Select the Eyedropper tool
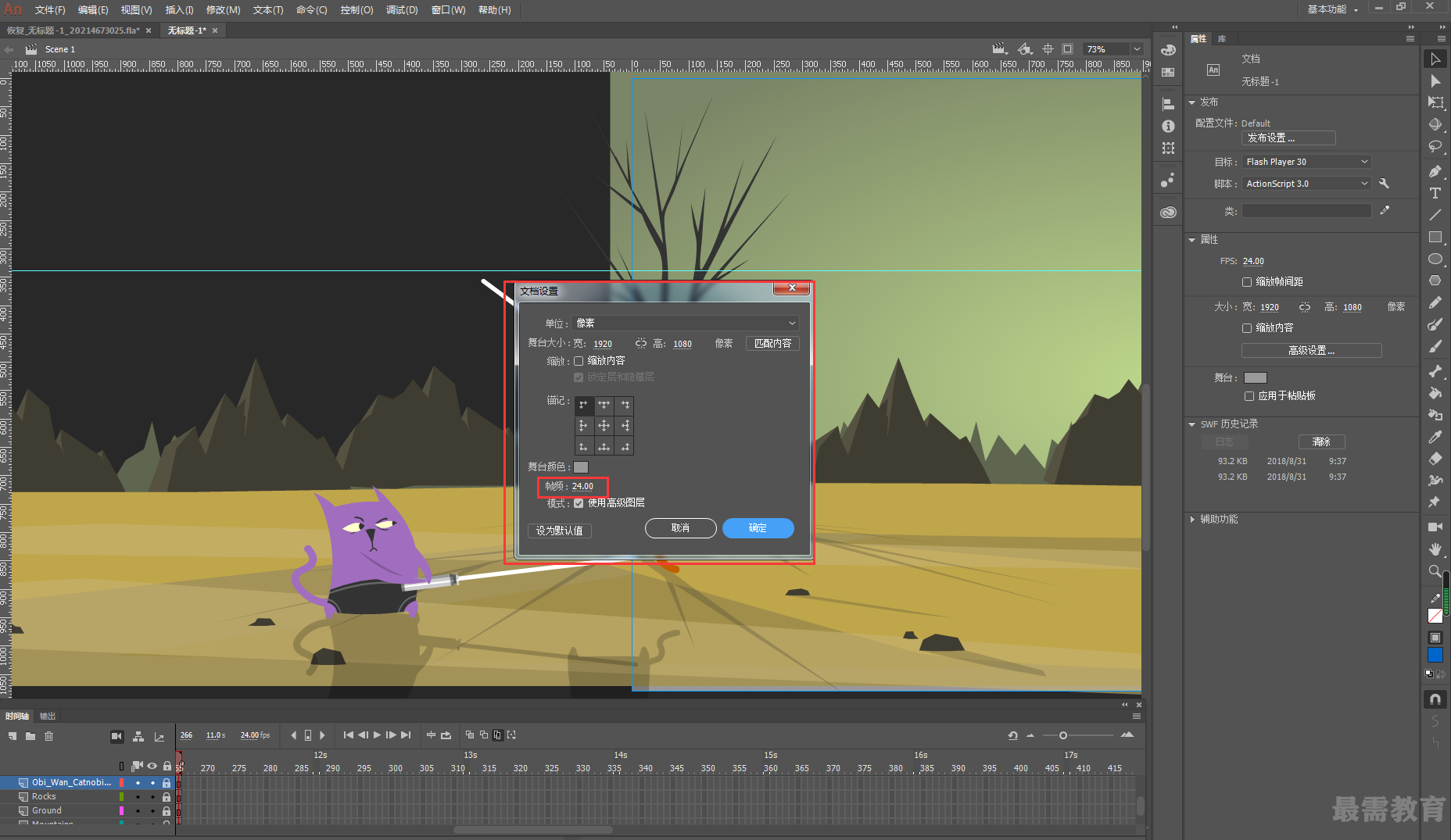The image size is (1451, 840). tap(1435, 437)
